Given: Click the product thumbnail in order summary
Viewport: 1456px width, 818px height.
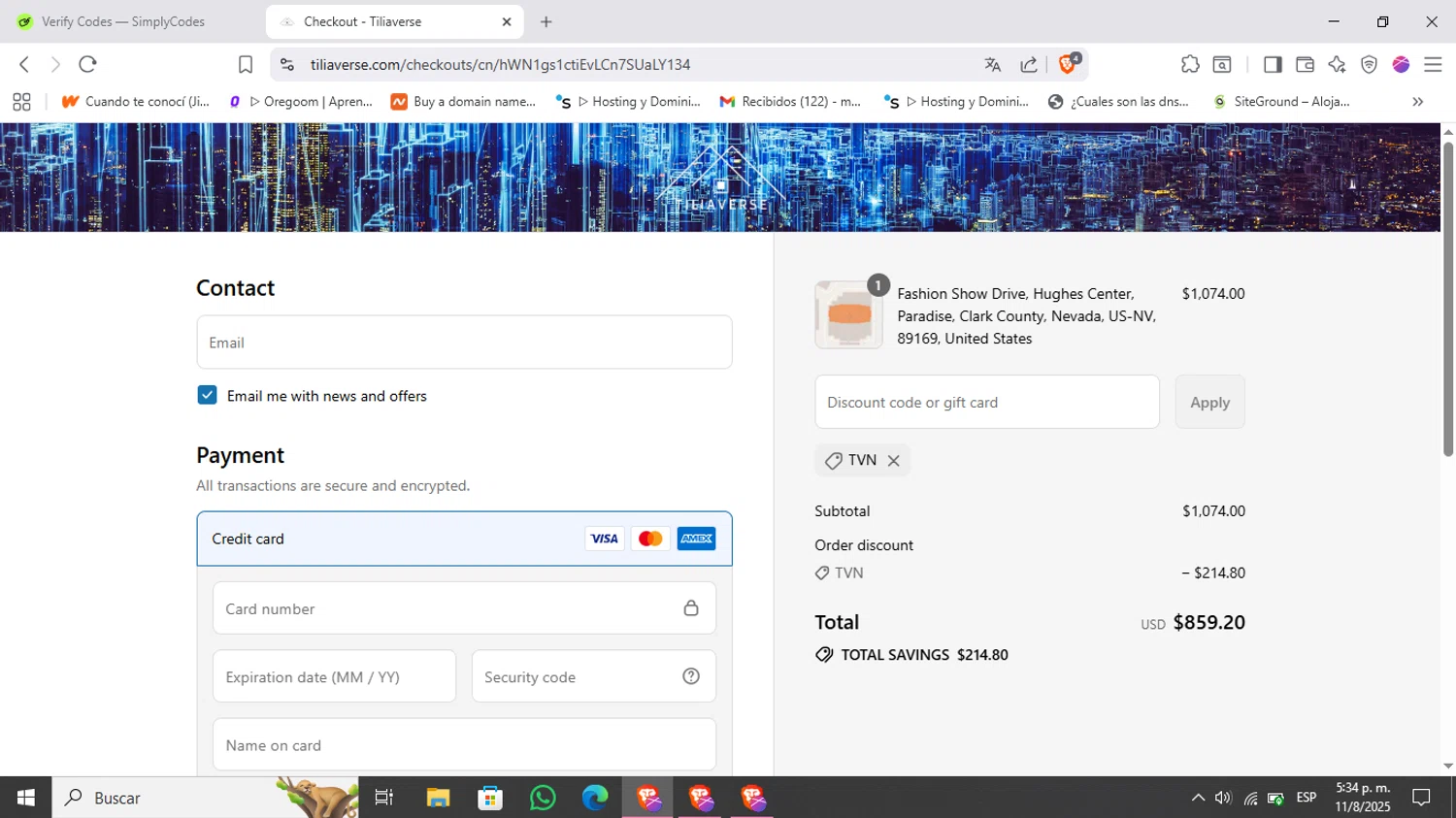Looking at the screenshot, I should click(848, 314).
